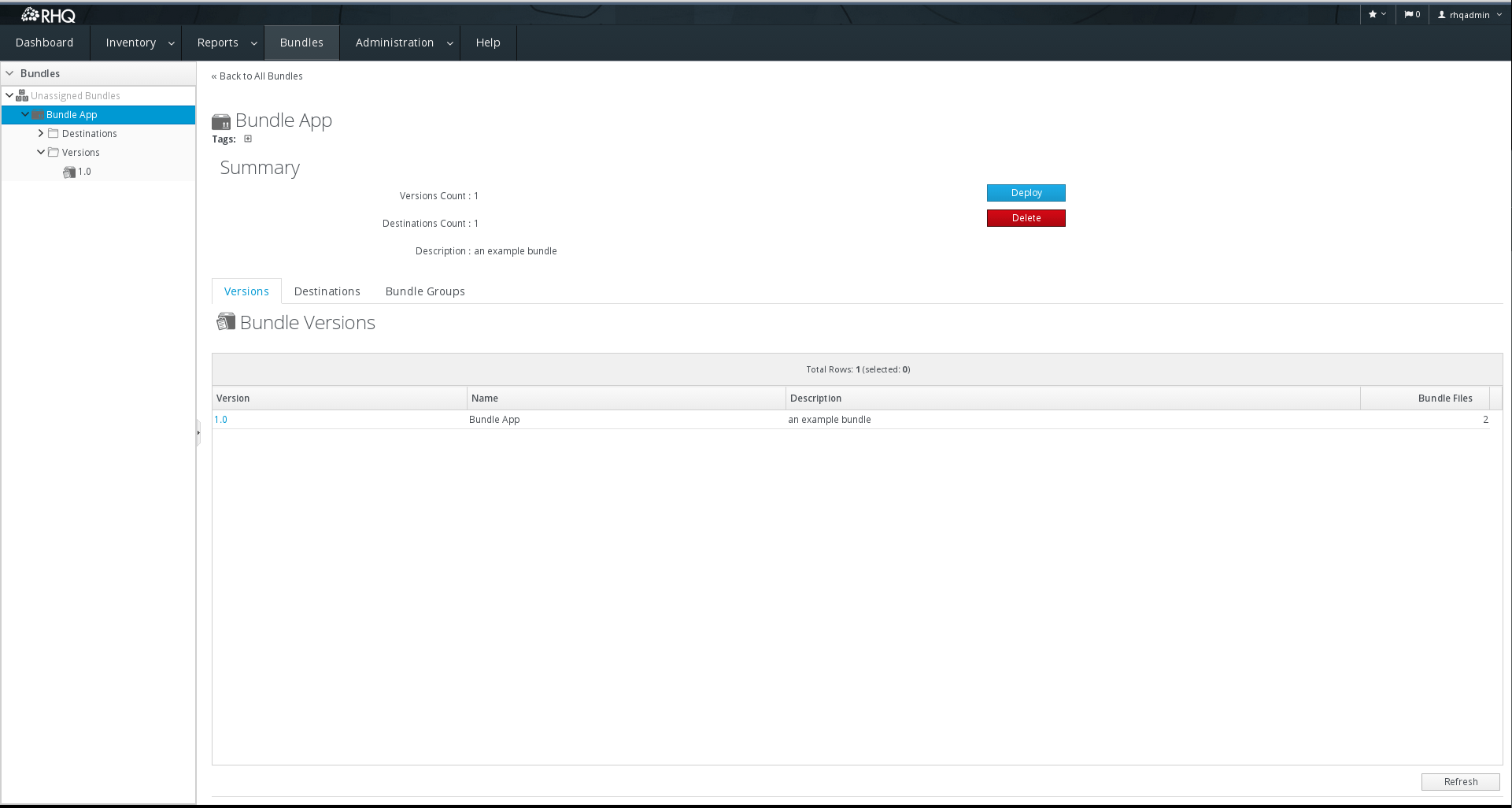The width and height of the screenshot is (1512, 808).
Task: Collapse the Versions tree folder
Action: point(41,152)
